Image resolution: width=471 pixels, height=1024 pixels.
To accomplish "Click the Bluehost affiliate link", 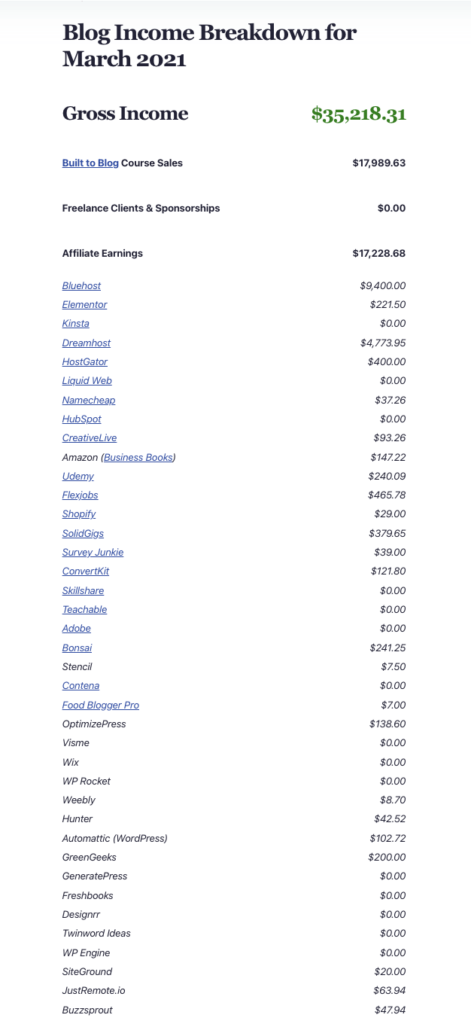I will [82, 285].
